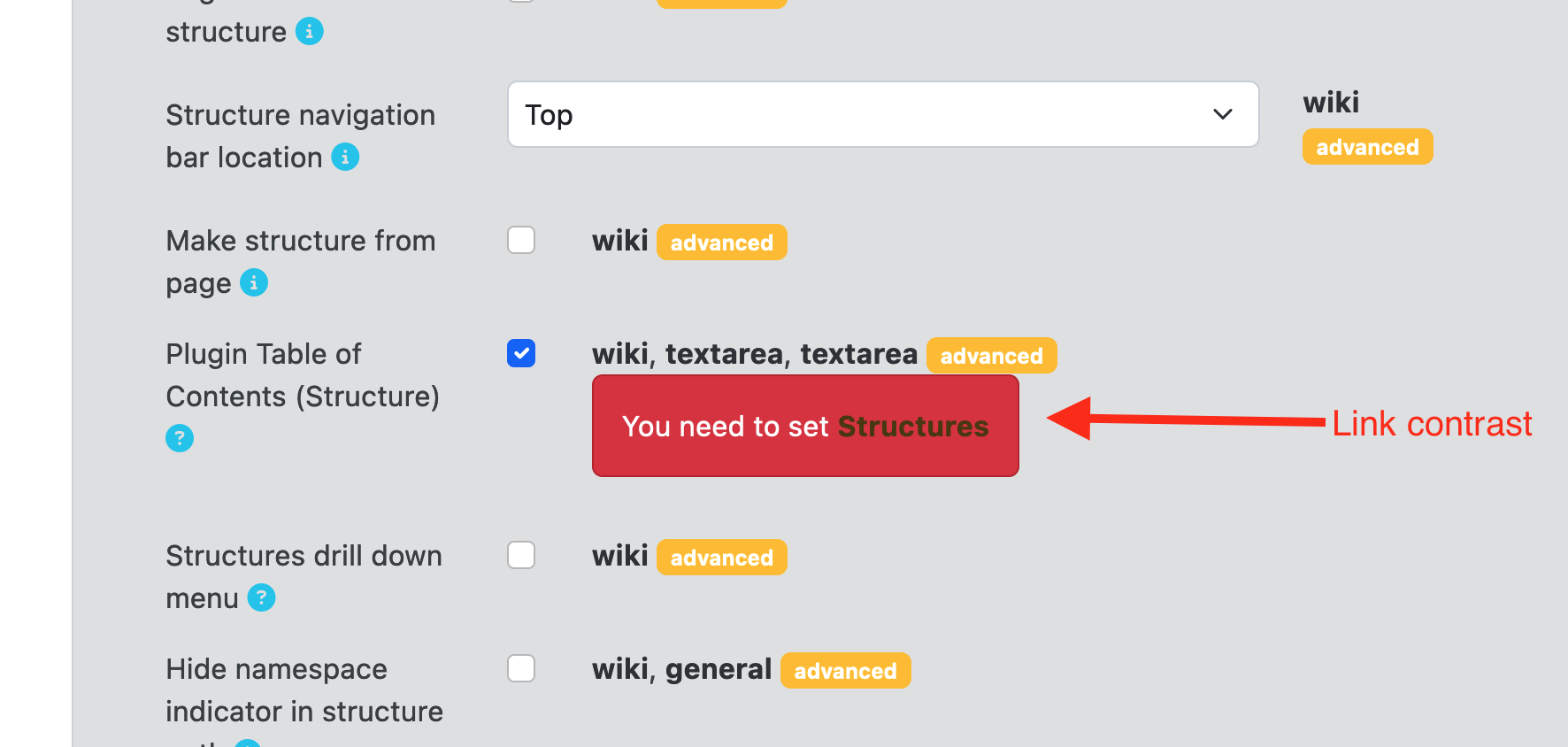Click advanced badge next to wiki, general

click(845, 671)
